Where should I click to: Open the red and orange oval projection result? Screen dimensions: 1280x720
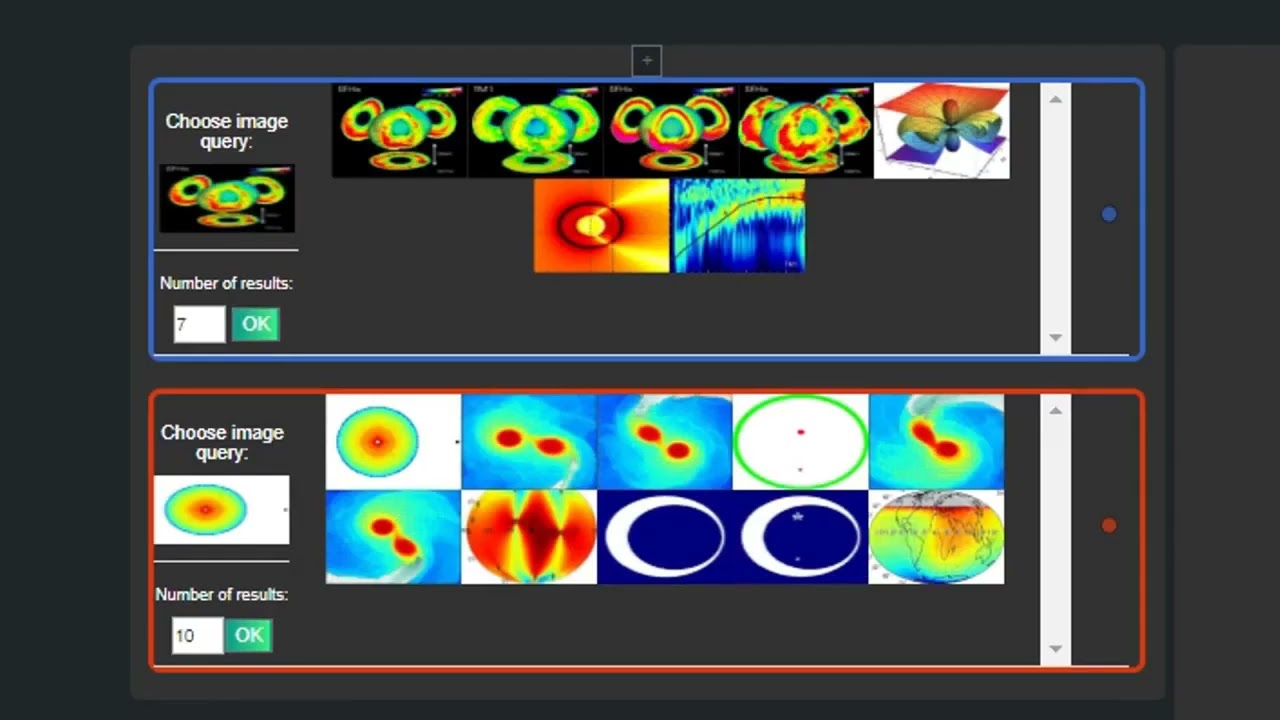pyautogui.click(x=529, y=536)
